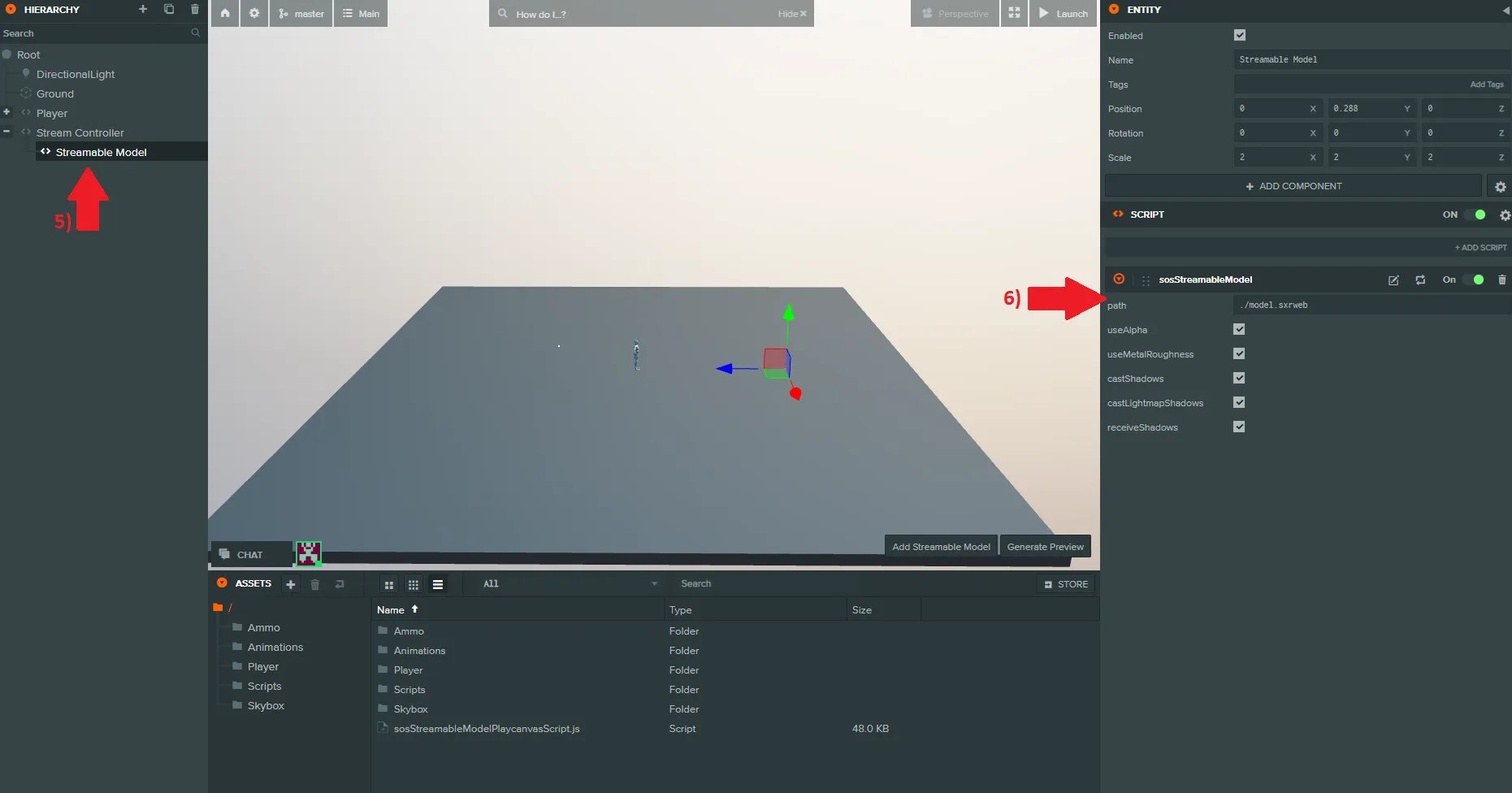Launch the project
Screen dimensions: 1512x793
pyautogui.click(x=1064, y=14)
